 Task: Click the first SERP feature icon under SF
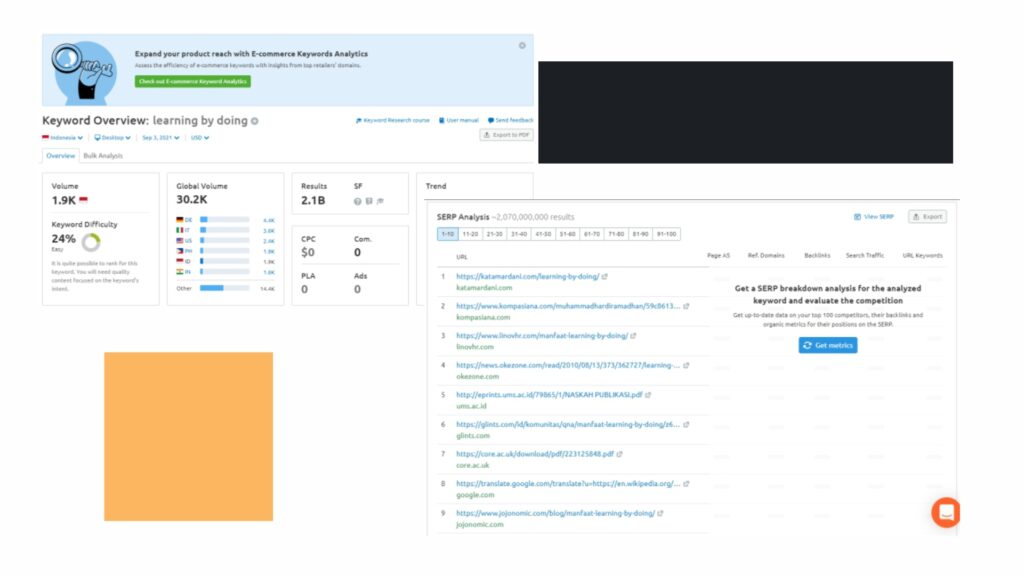coord(357,201)
